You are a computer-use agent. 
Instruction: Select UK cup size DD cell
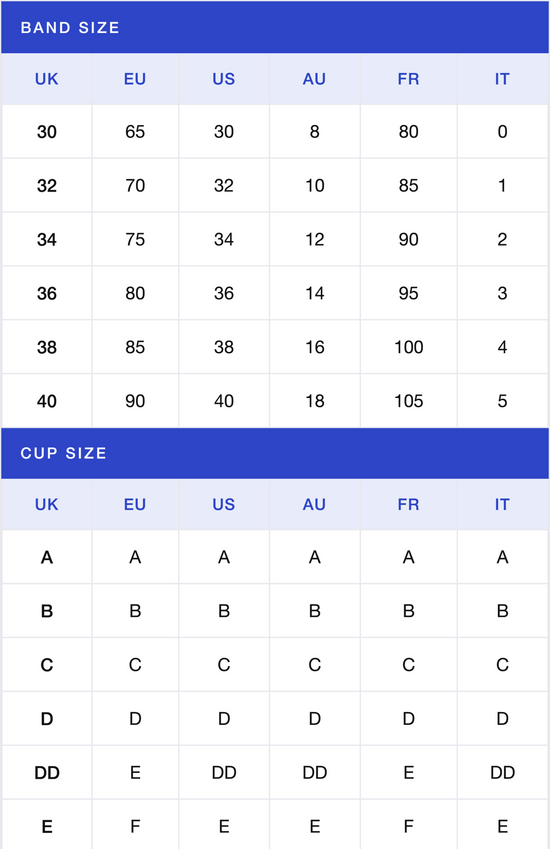47,773
